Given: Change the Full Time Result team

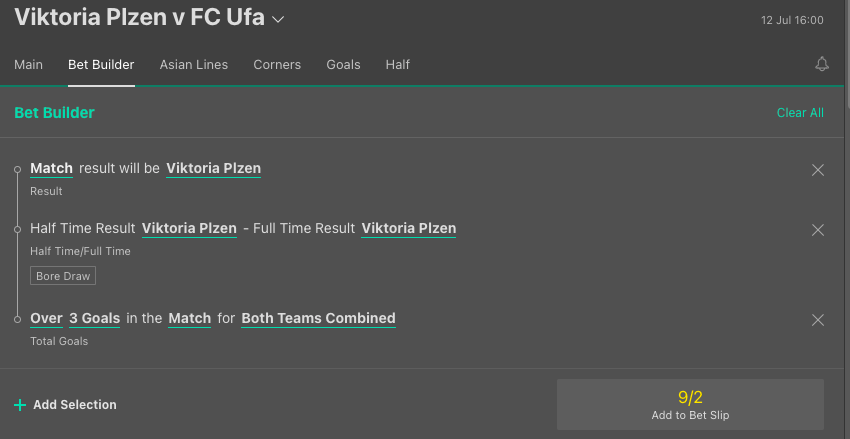Looking at the screenshot, I should click(408, 228).
